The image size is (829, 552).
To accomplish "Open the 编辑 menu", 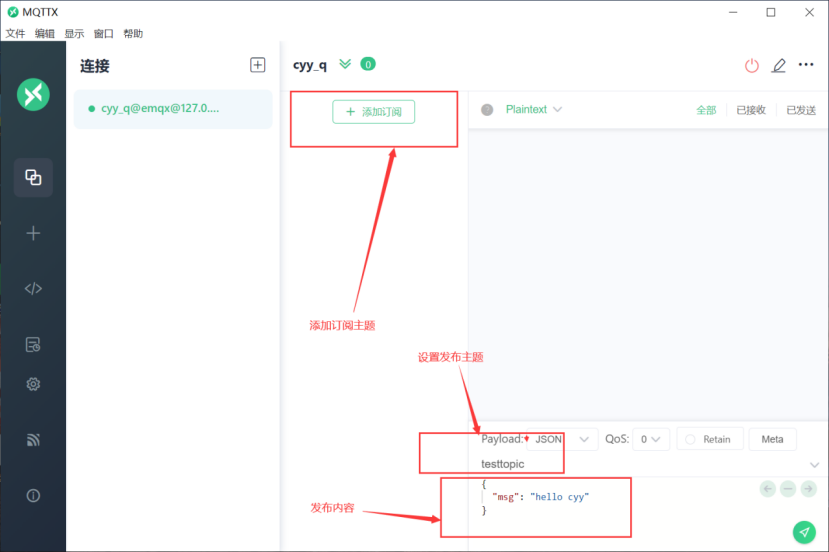I will [45, 34].
